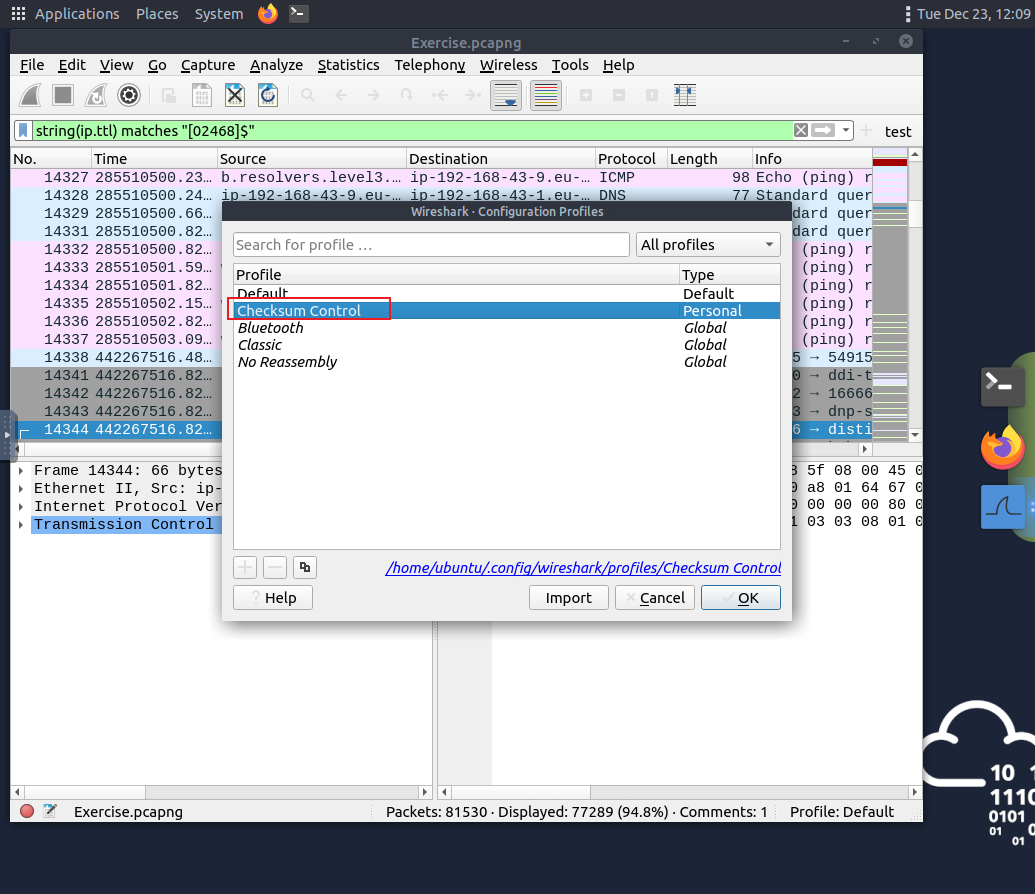This screenshot has width=1035, height=894.
Task: Open the Analyze menu
Action: pyautogui.click(x=277, y=65)
